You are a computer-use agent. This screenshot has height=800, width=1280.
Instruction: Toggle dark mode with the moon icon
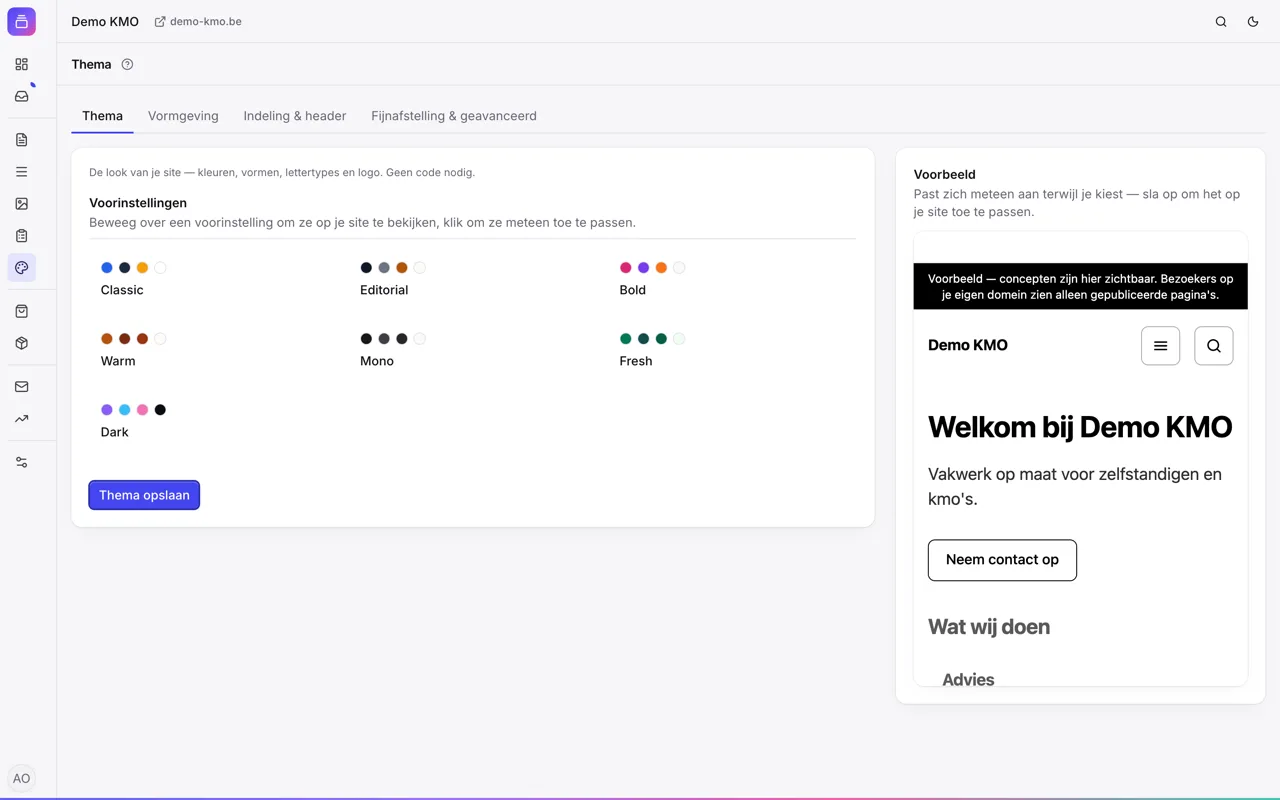(x=1253, y=21)
